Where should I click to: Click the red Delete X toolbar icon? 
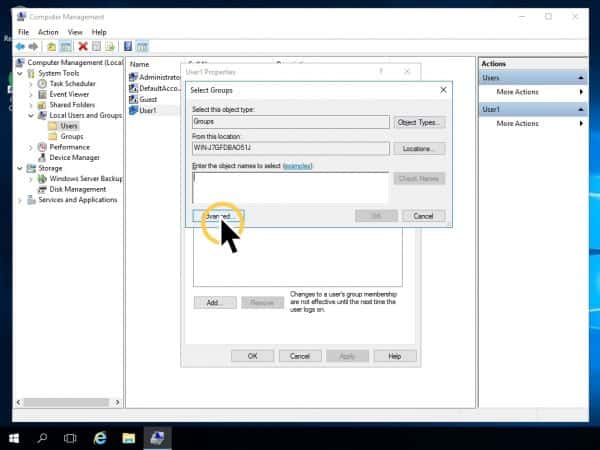tap(83, 46)
